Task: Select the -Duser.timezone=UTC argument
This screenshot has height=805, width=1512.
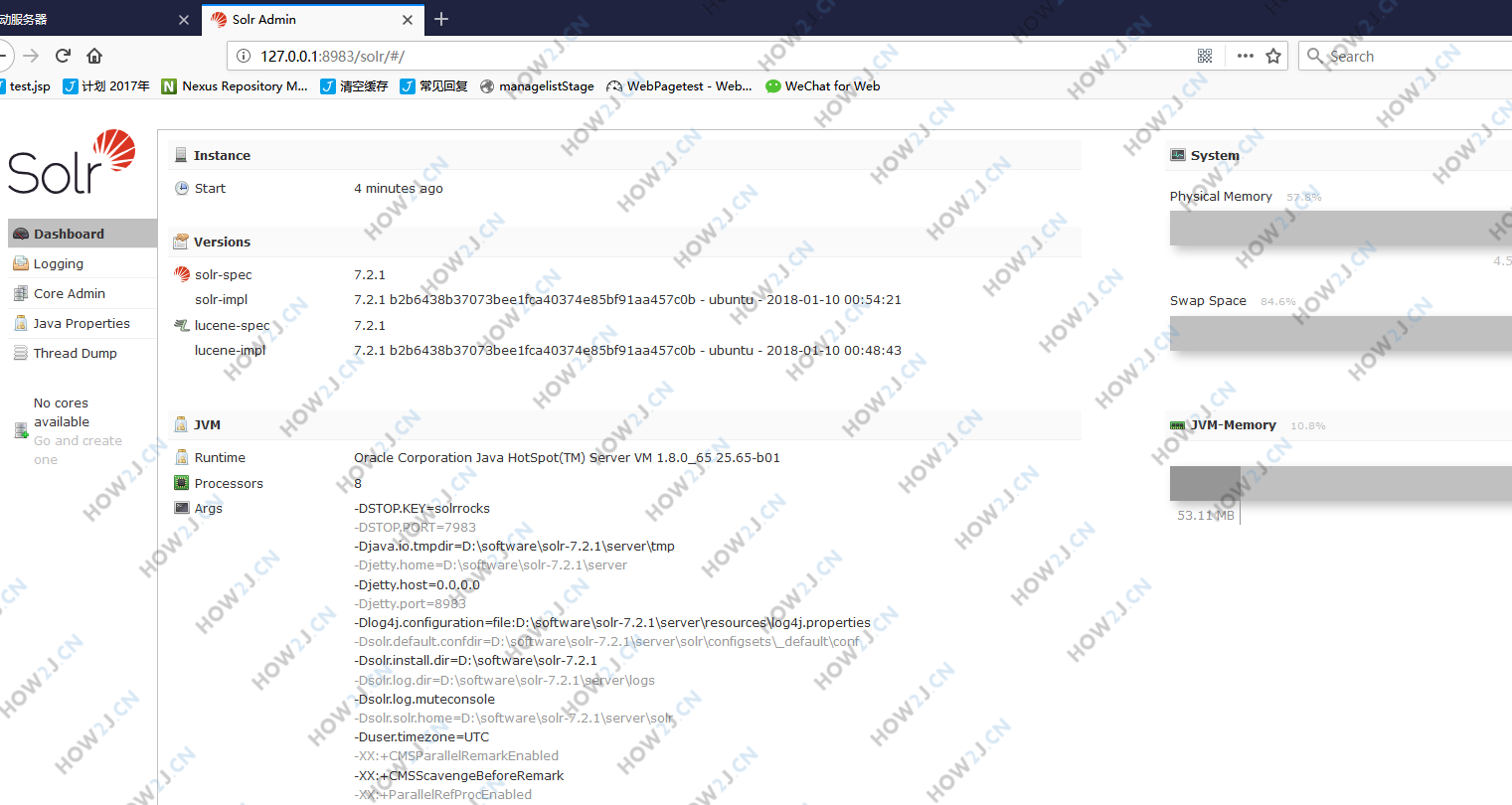Action: point(422,736)
